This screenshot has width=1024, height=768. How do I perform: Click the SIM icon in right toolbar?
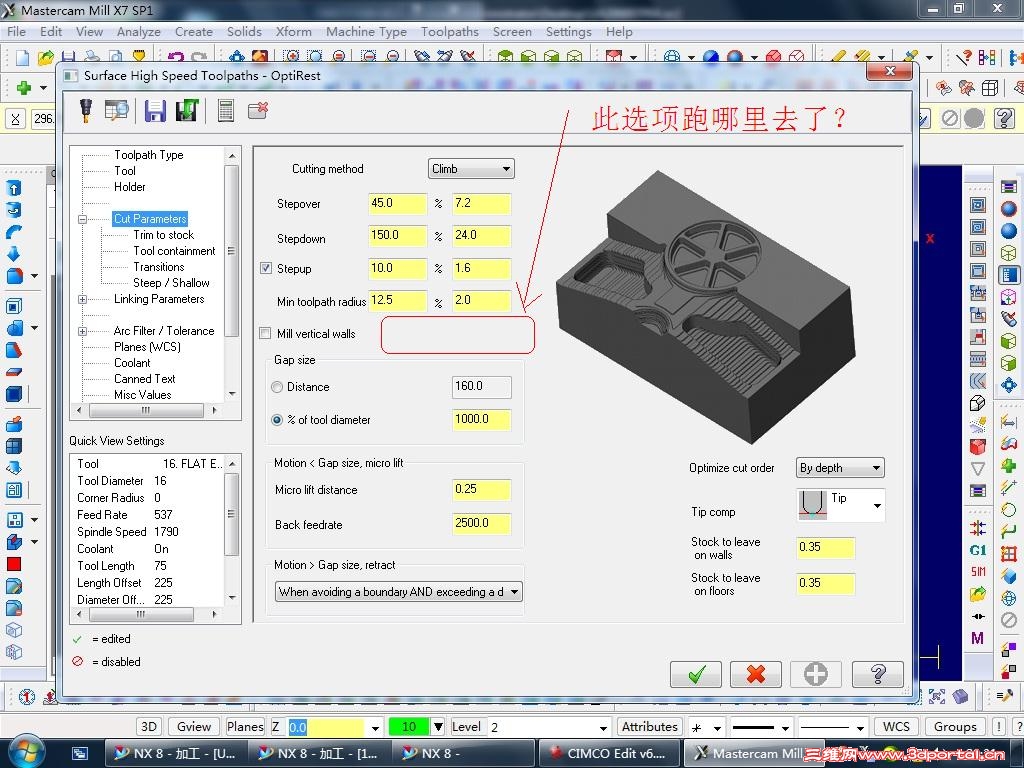[978, 571]
